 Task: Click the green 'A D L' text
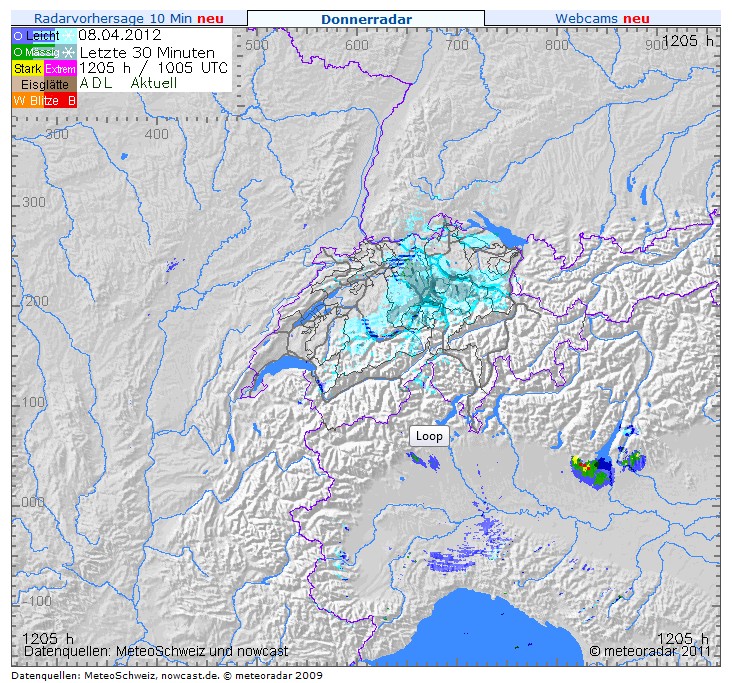(x=96, y=83)
